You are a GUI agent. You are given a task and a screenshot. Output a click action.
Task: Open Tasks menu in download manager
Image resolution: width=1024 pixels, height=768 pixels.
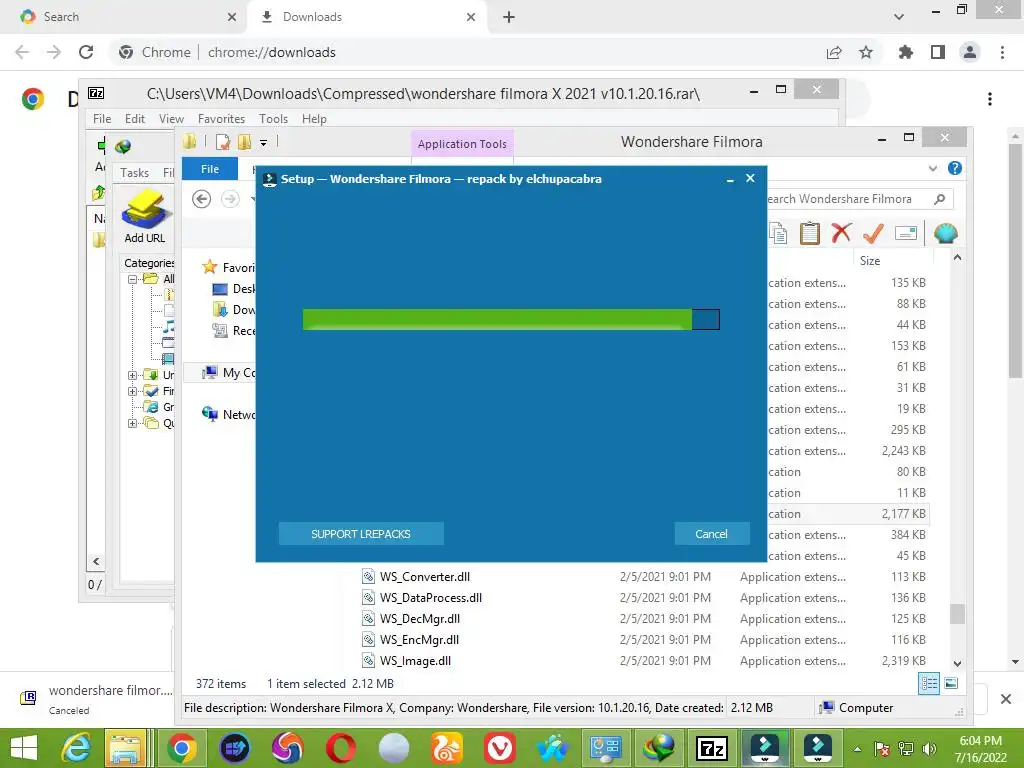tap(135, 172)
